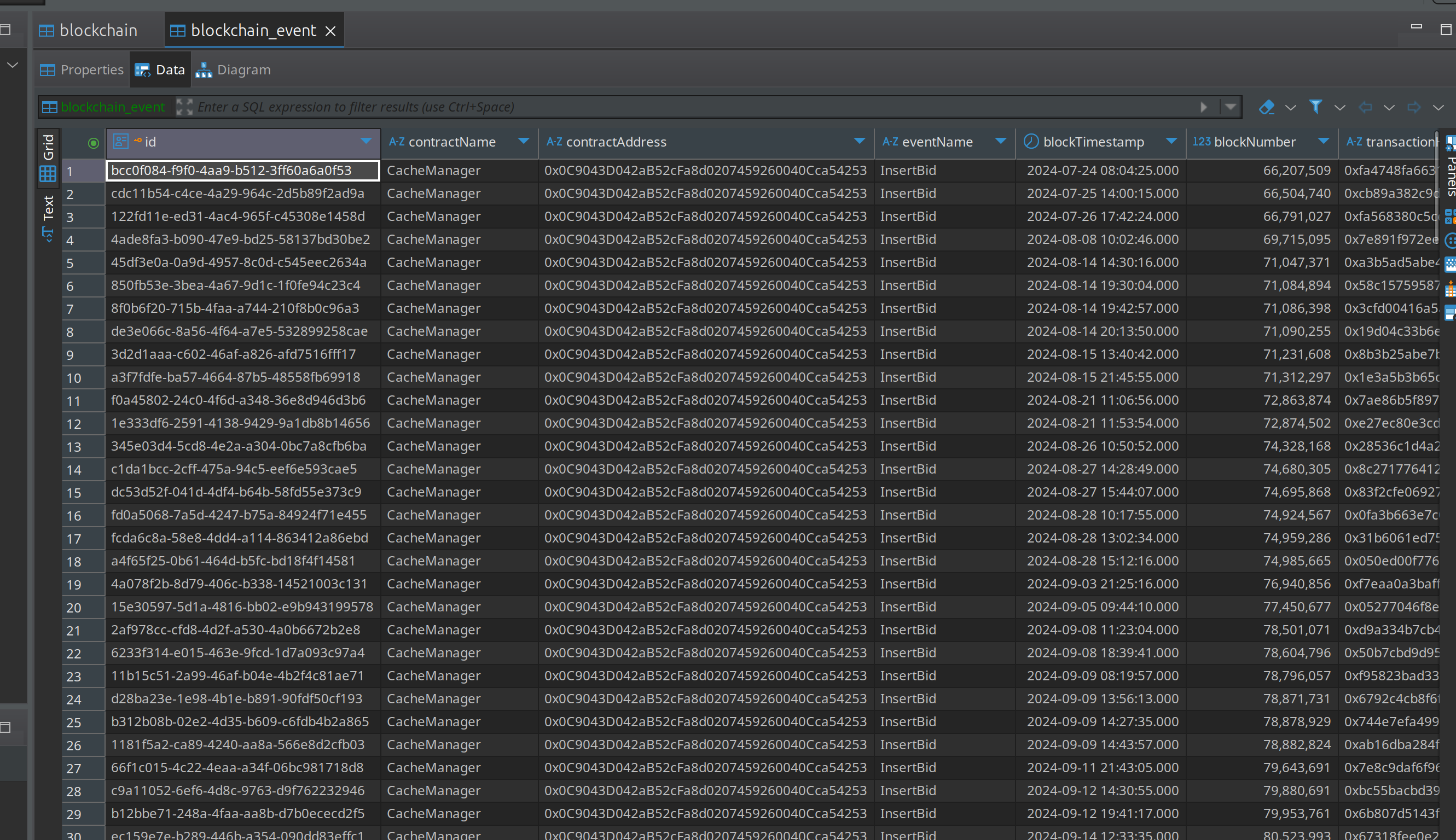This screenshot has width=1456, height=840.
Task: Expand the collapsed left sidebar chevron
Action: [13, 65]
